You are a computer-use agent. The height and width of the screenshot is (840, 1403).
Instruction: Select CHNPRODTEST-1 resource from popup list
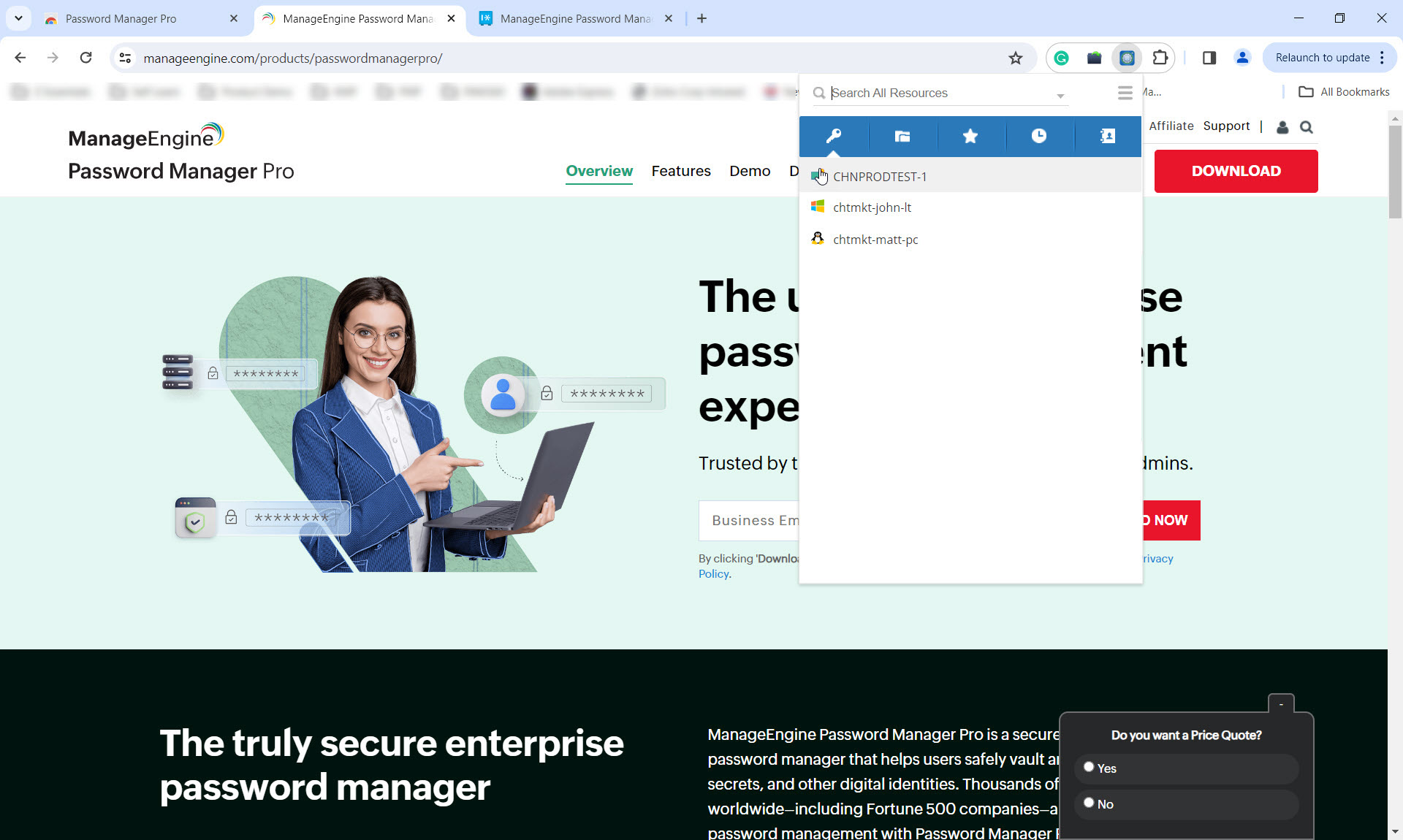point(879,176)
